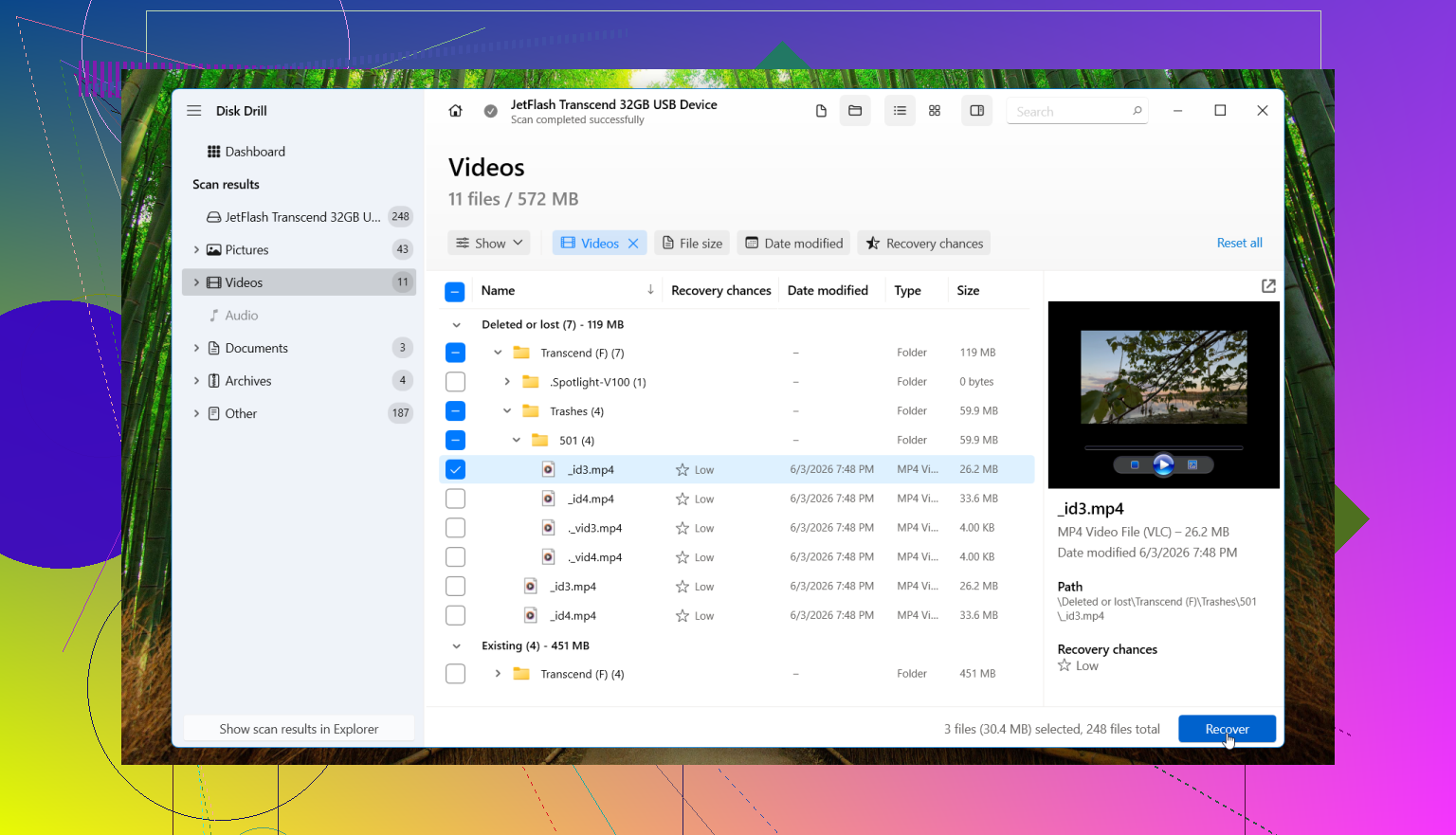The height and width of the screenshot is (835, 1456).
Task: Click the sort arrow in Name column
Action: (650, 290)
